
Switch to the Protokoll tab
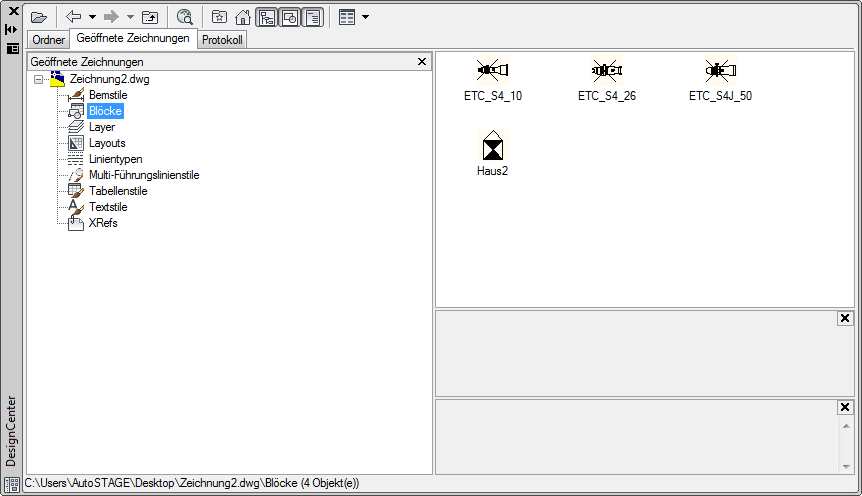(222, 40)
